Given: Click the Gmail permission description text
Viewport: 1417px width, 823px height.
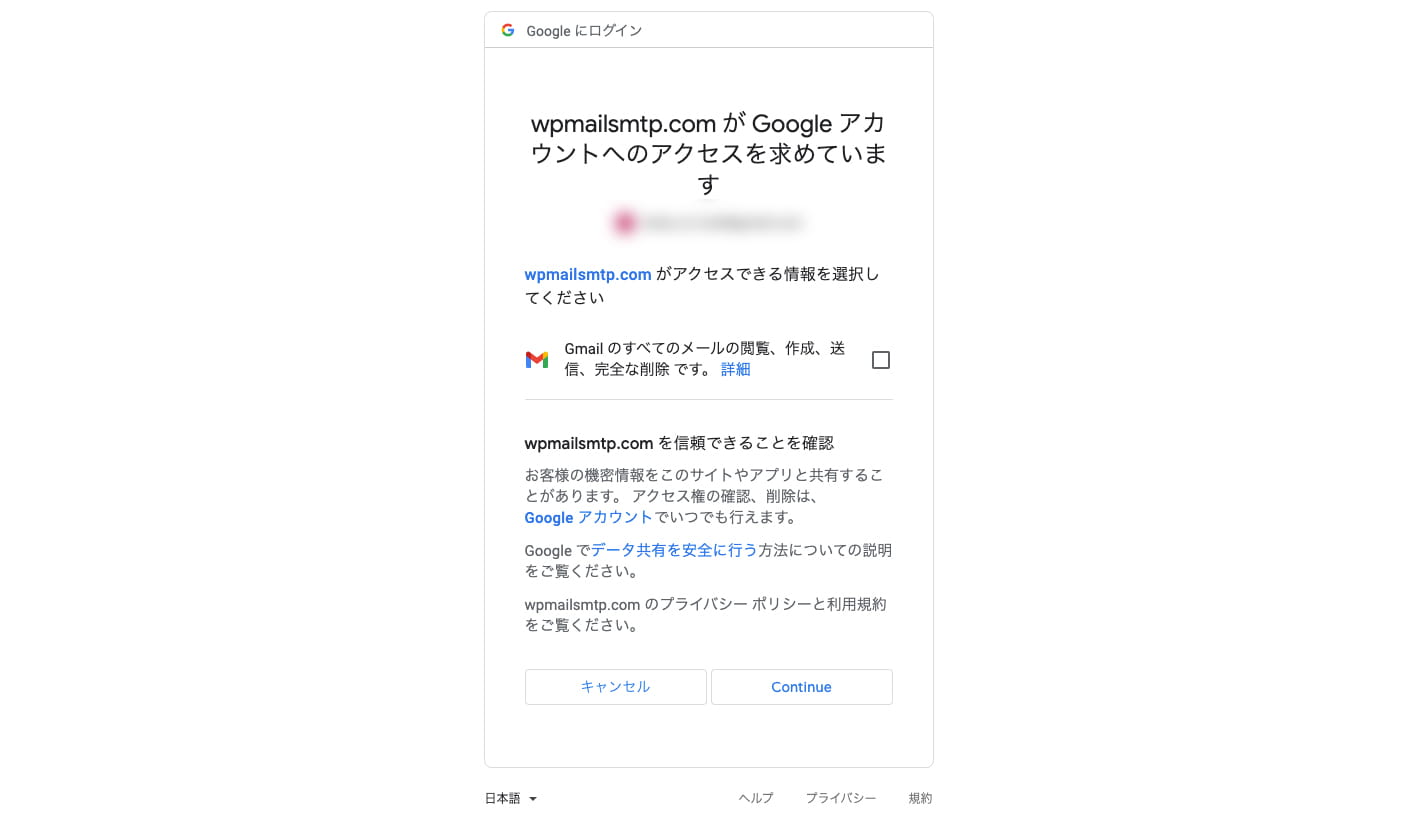Looking at the screenshot, I should tap(705, 359).
